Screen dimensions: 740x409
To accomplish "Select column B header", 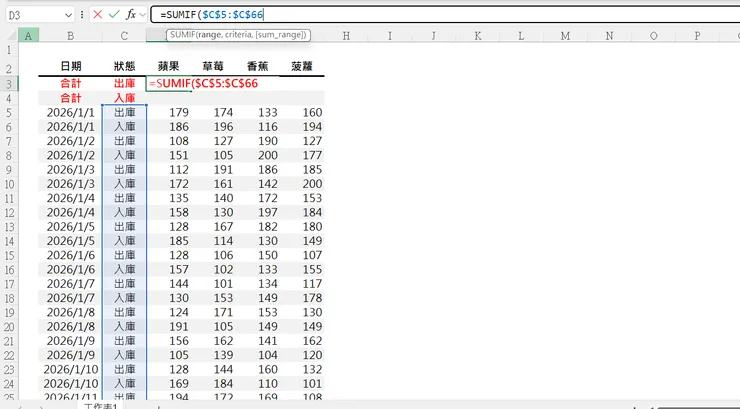I will pos(70,35).
